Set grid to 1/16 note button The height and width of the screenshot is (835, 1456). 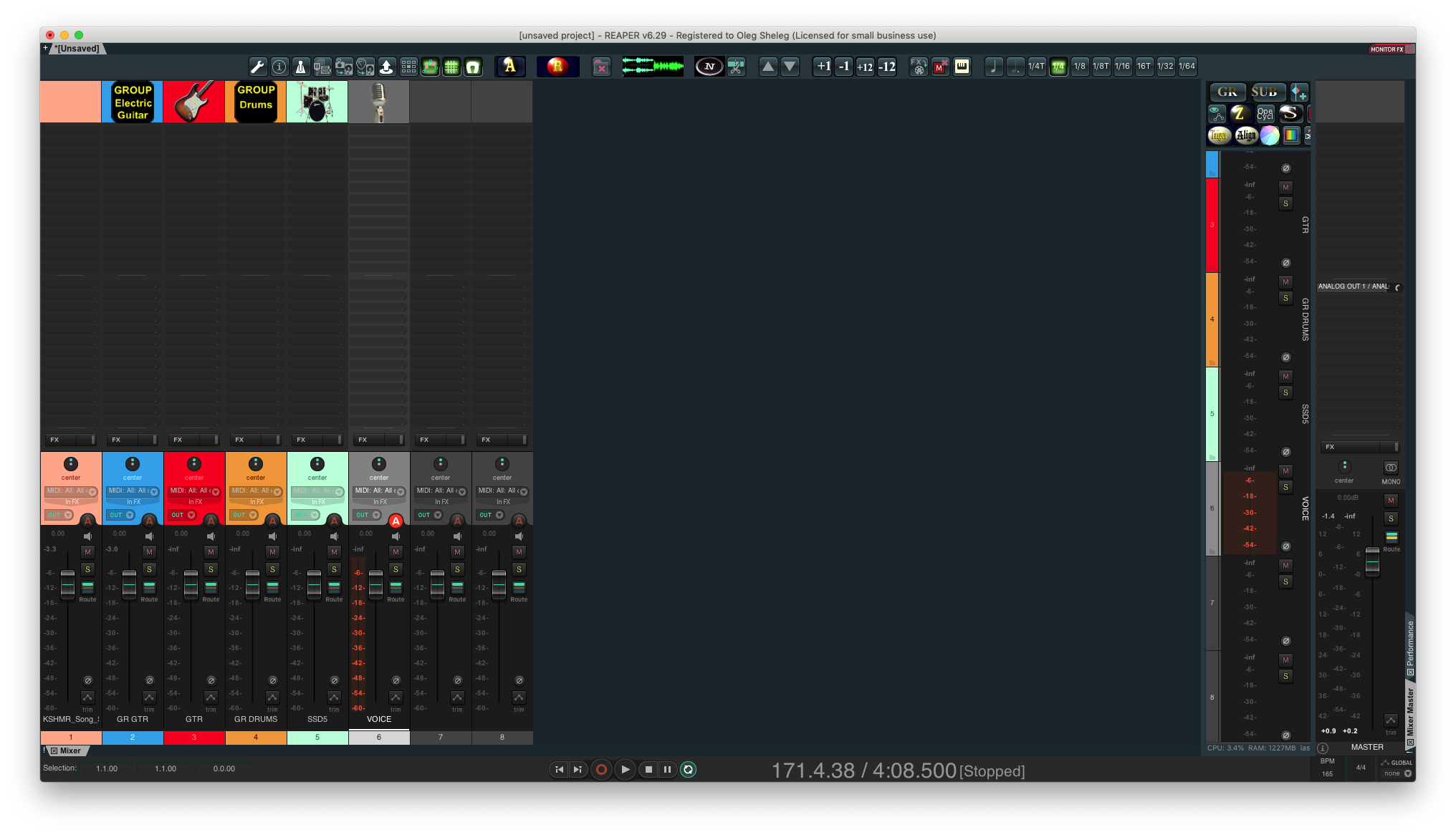1122,67
